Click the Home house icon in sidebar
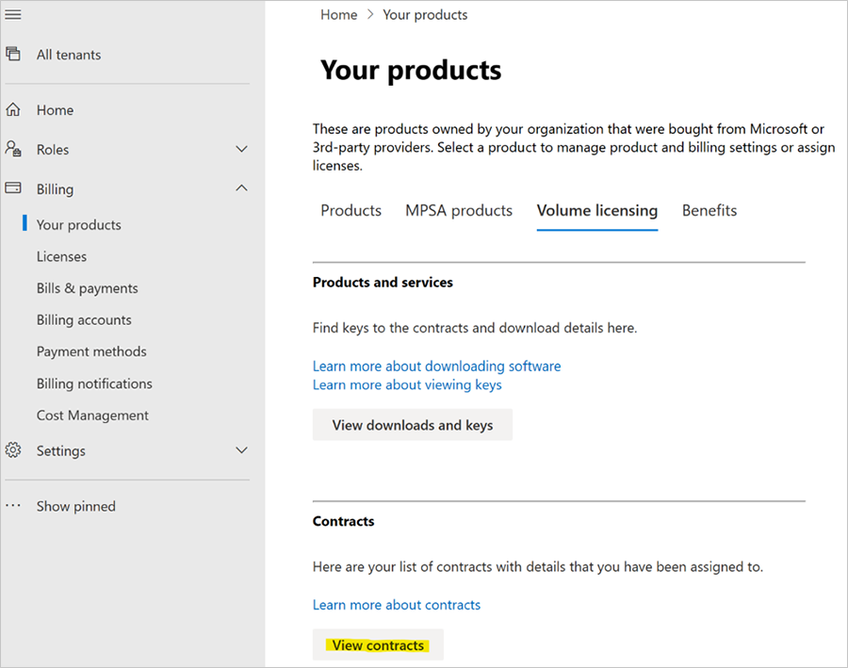848x668 pixels. 13,110
